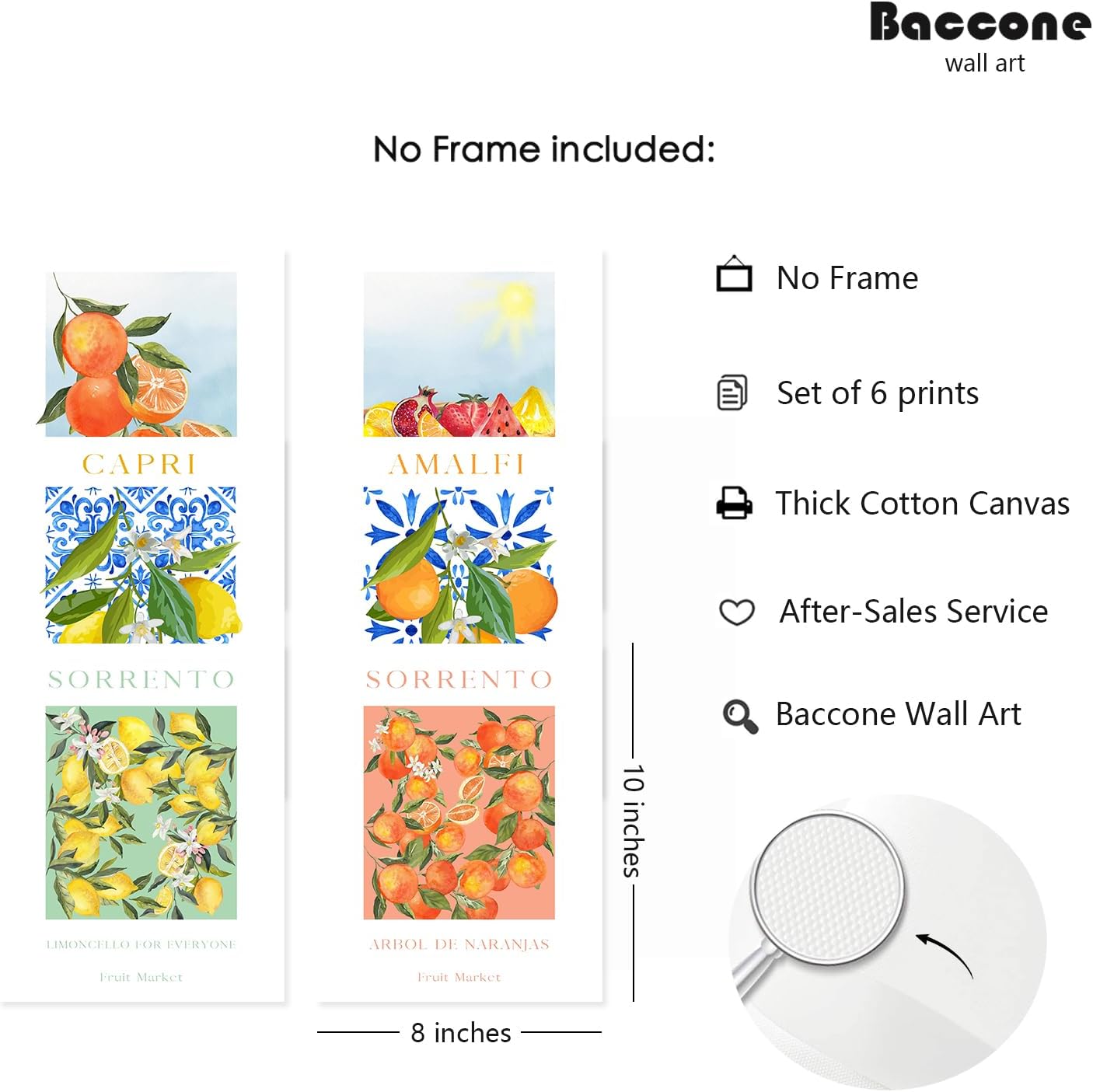The width and height of the screenshot is (1093, 1092).
Task: Click the curved arrow pointing at the canvas texture
Action: coord(945,953)
